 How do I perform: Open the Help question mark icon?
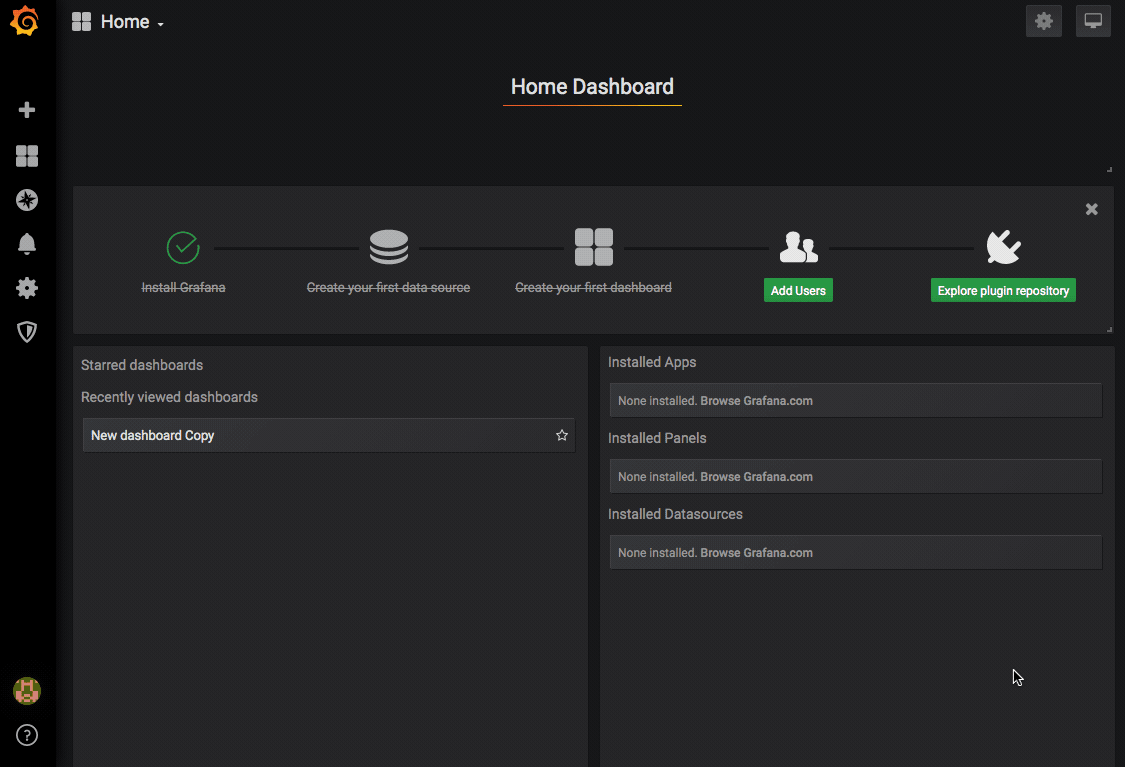27,735
